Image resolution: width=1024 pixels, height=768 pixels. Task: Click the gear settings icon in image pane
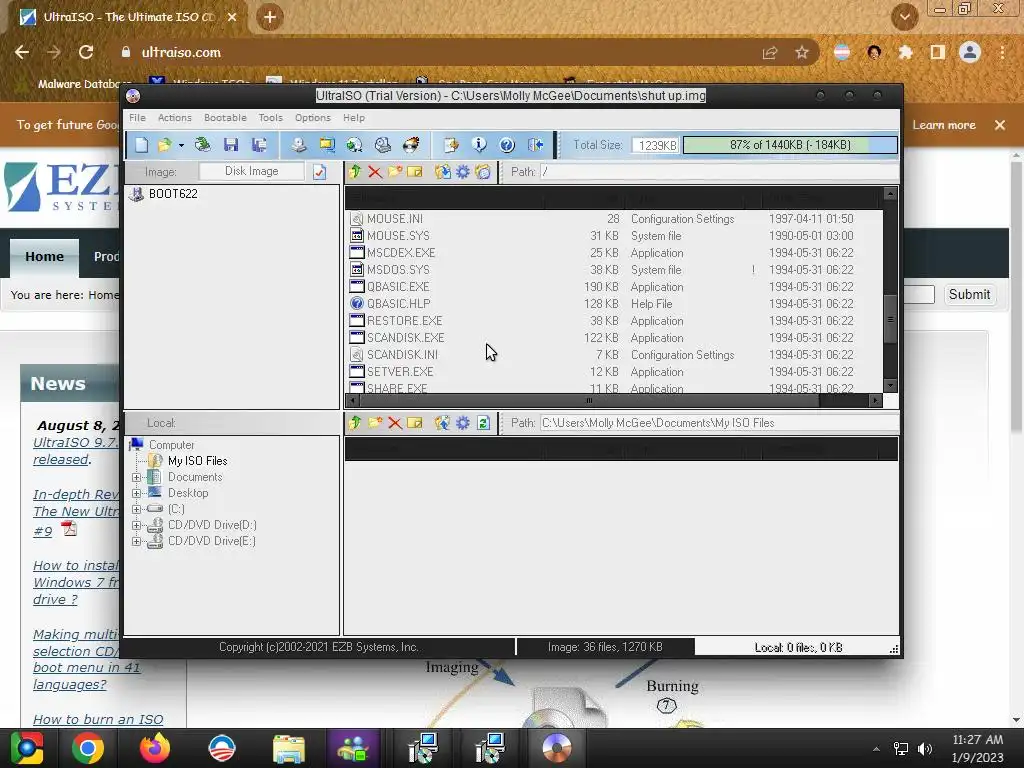(x=463, y=172)
